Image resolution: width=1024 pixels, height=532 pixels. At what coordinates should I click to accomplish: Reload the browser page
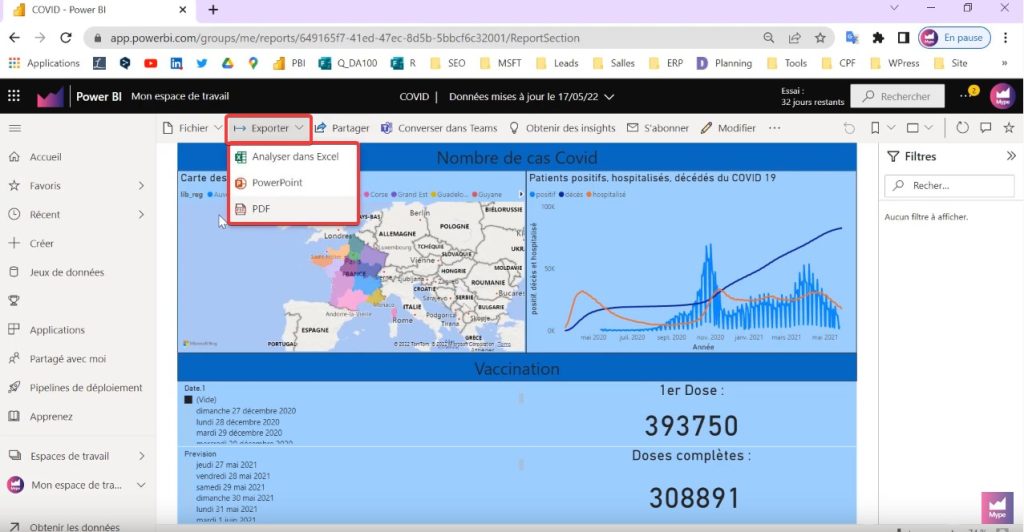65,38
